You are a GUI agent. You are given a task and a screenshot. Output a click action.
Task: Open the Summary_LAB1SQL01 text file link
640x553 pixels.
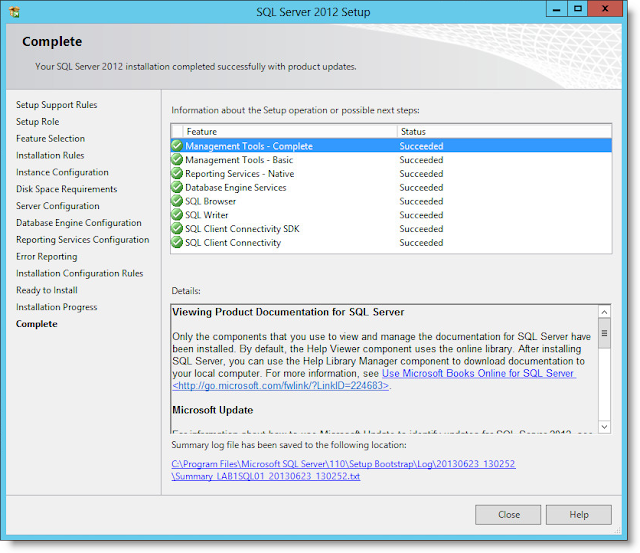(x=266, y=476)
